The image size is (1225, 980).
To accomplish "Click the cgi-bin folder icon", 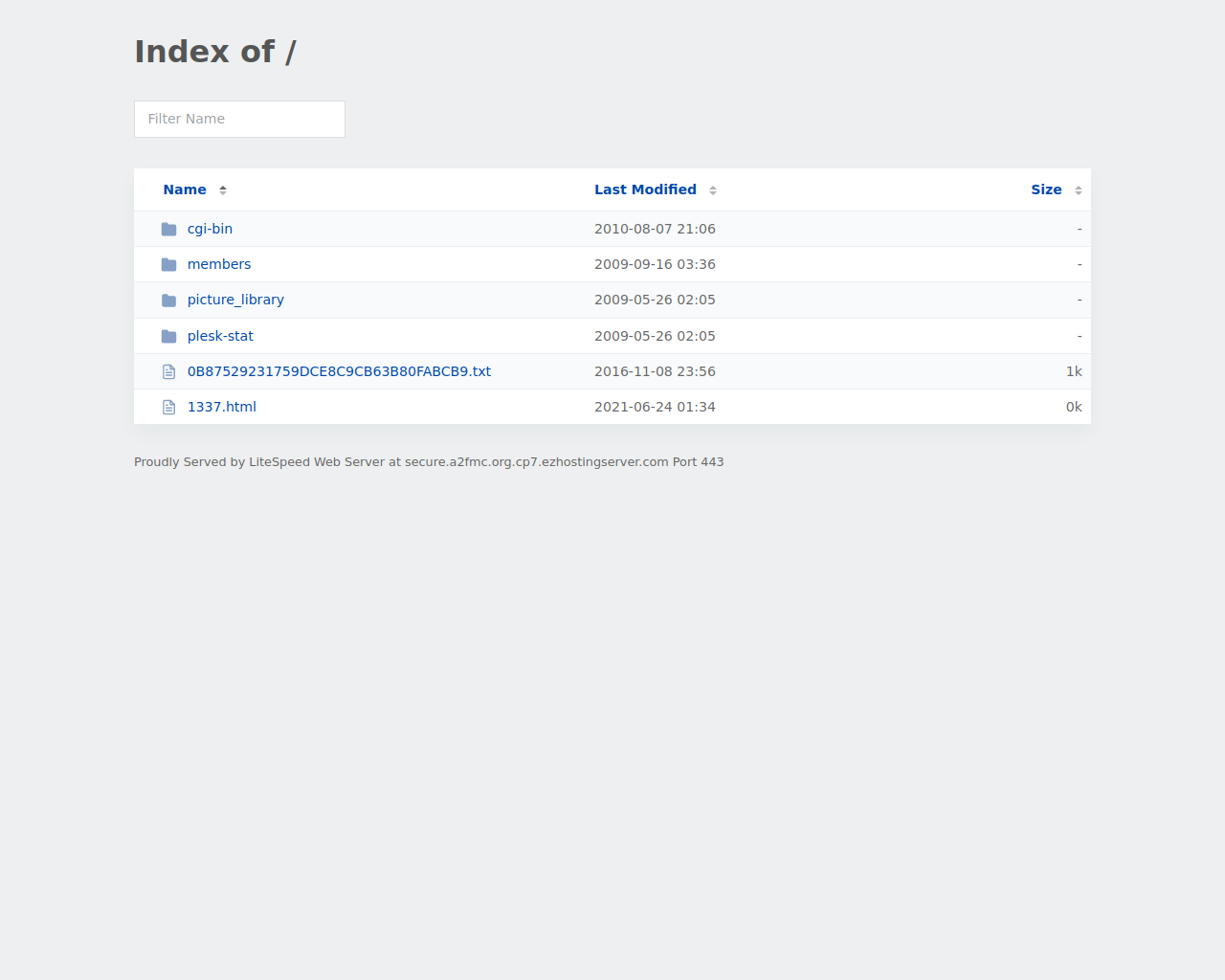I will pyautogui.click(x=169, y=230).
